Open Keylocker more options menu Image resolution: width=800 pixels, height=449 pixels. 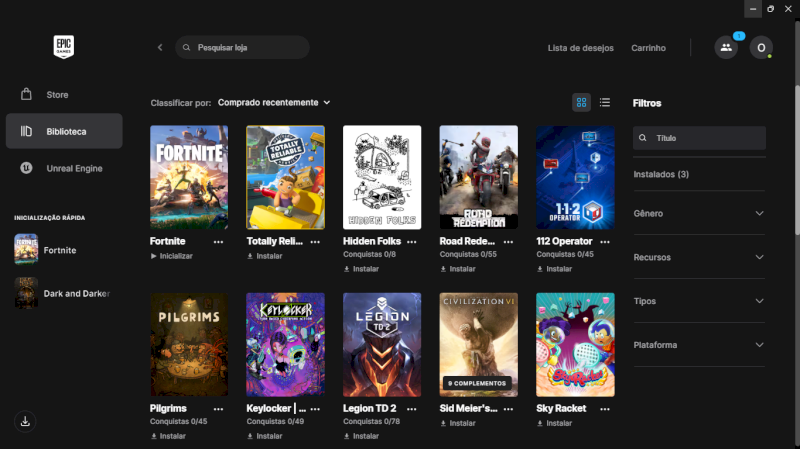[315, 409]
